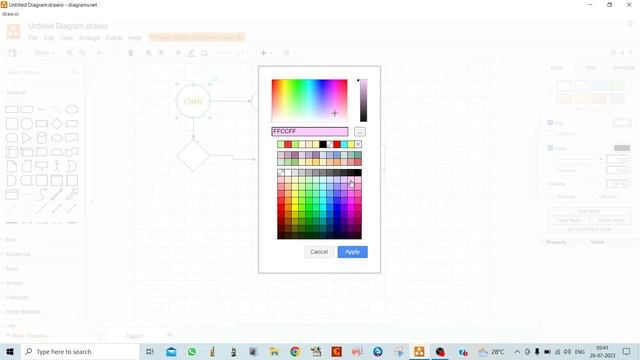The width and height of the screenshot is (640, 360).
Task: Click the More Shapes button
Action: [29, 336]
